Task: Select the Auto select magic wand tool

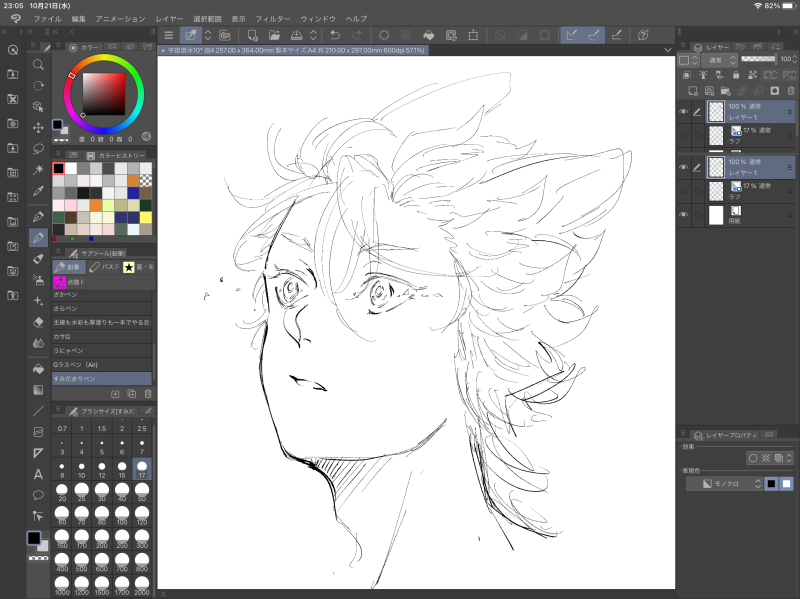Action: (38, 169)
